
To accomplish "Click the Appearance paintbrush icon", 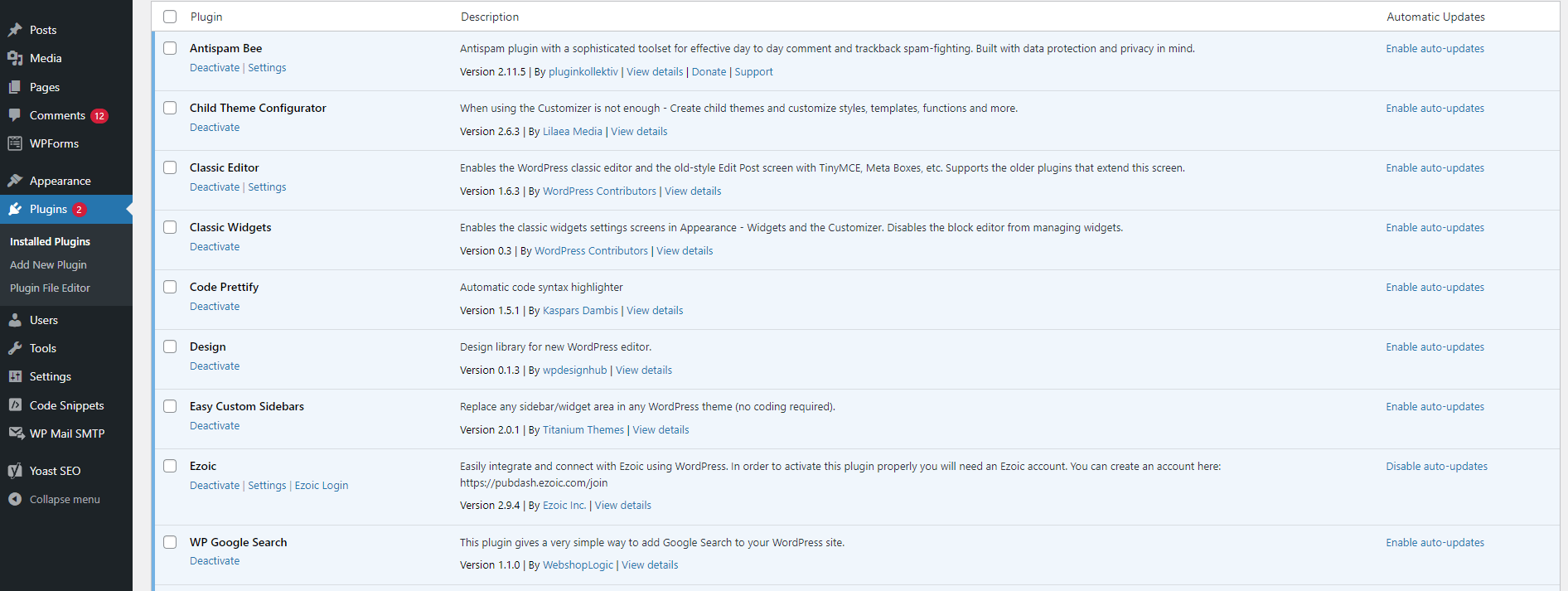I will (15, 181).
